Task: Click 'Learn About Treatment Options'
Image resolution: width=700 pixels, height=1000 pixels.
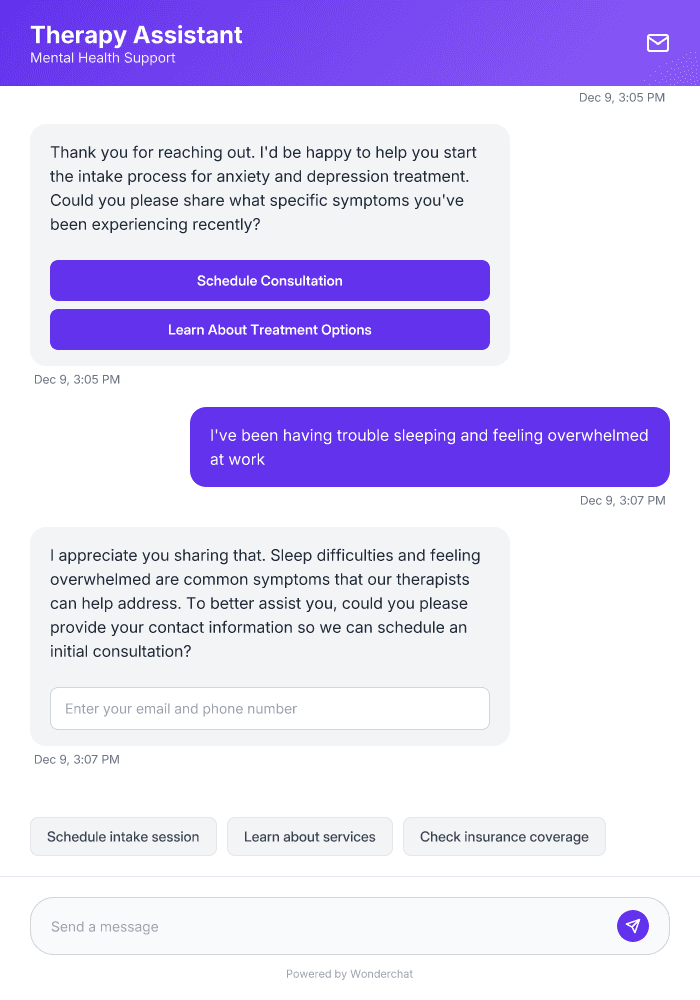Action: click(x=269, y=329)
